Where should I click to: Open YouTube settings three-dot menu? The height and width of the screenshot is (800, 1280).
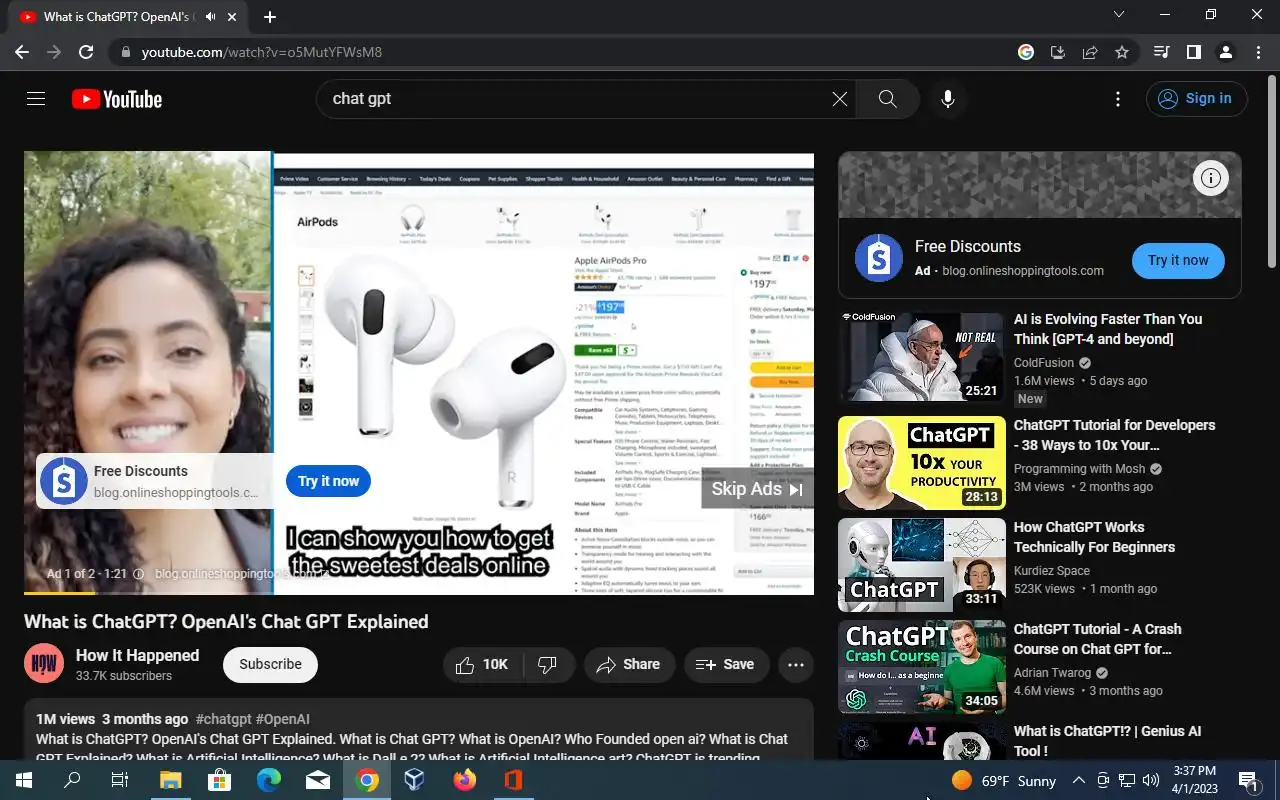[1118, 99]
